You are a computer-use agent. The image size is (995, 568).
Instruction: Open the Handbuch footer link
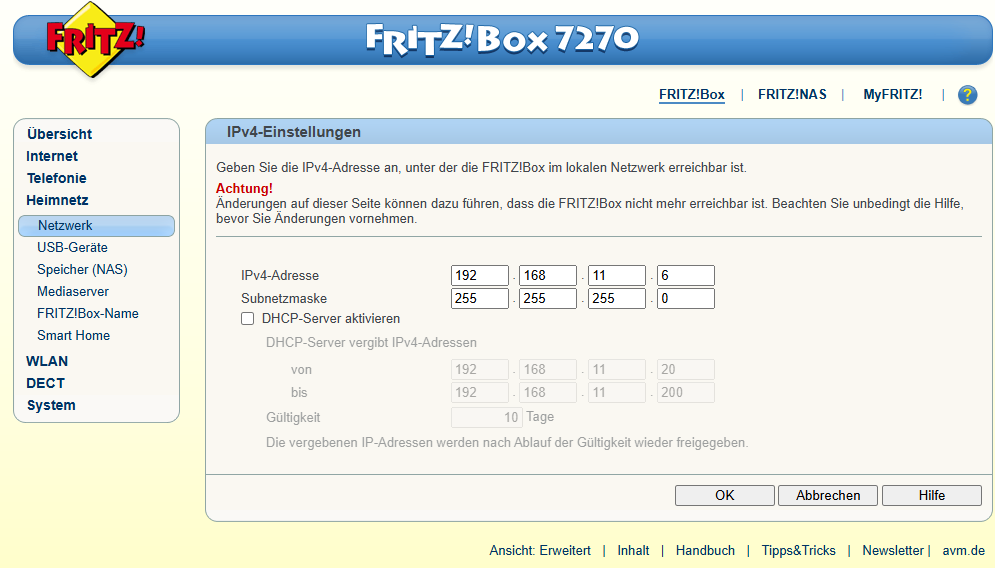pos(705,551)
